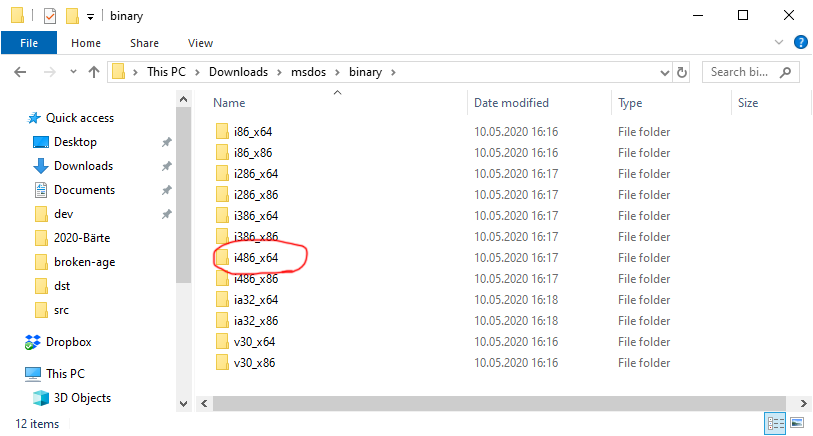Switch to the Share ribbon tab
This screenshot has width=813, height=436.
point(144,43)
